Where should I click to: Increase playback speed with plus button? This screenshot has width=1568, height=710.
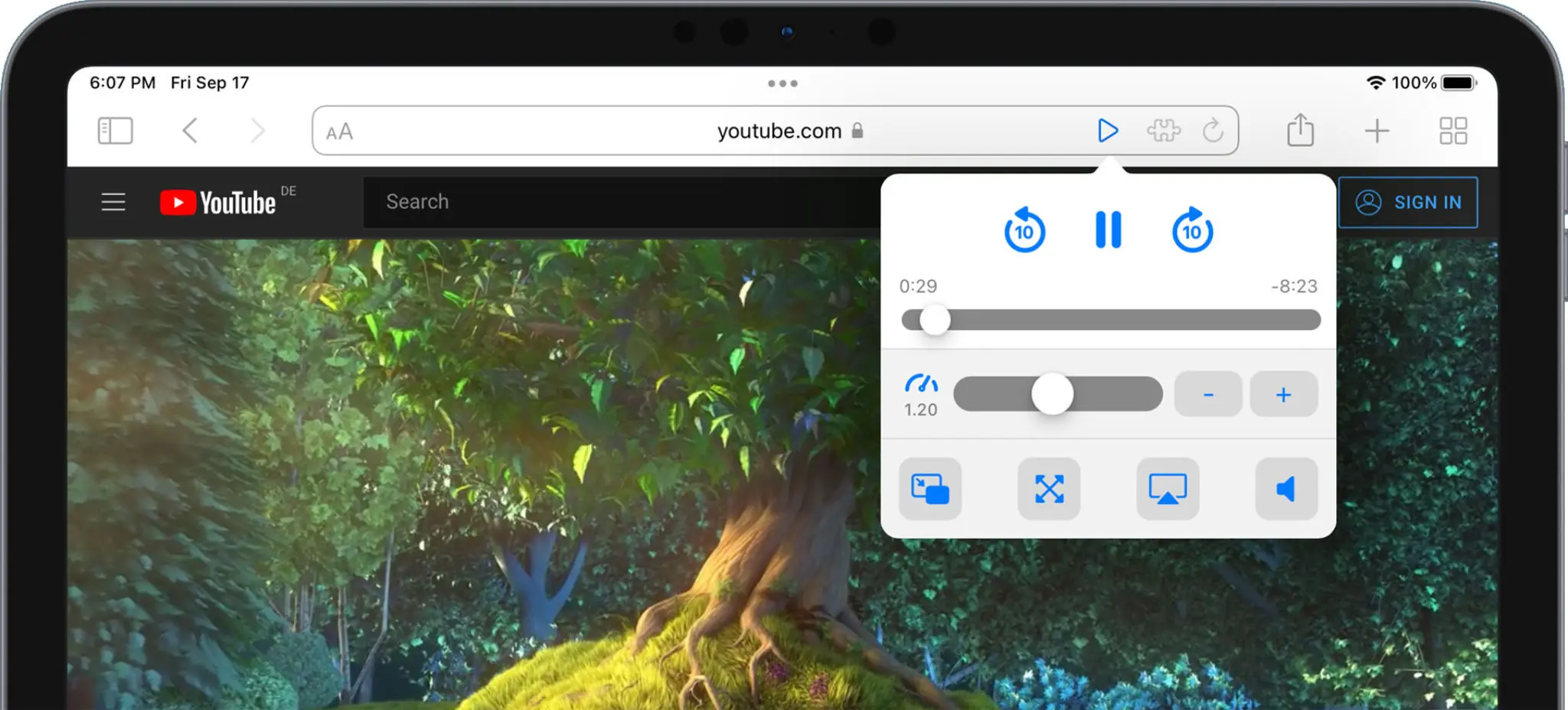[x=1284, y=394]
